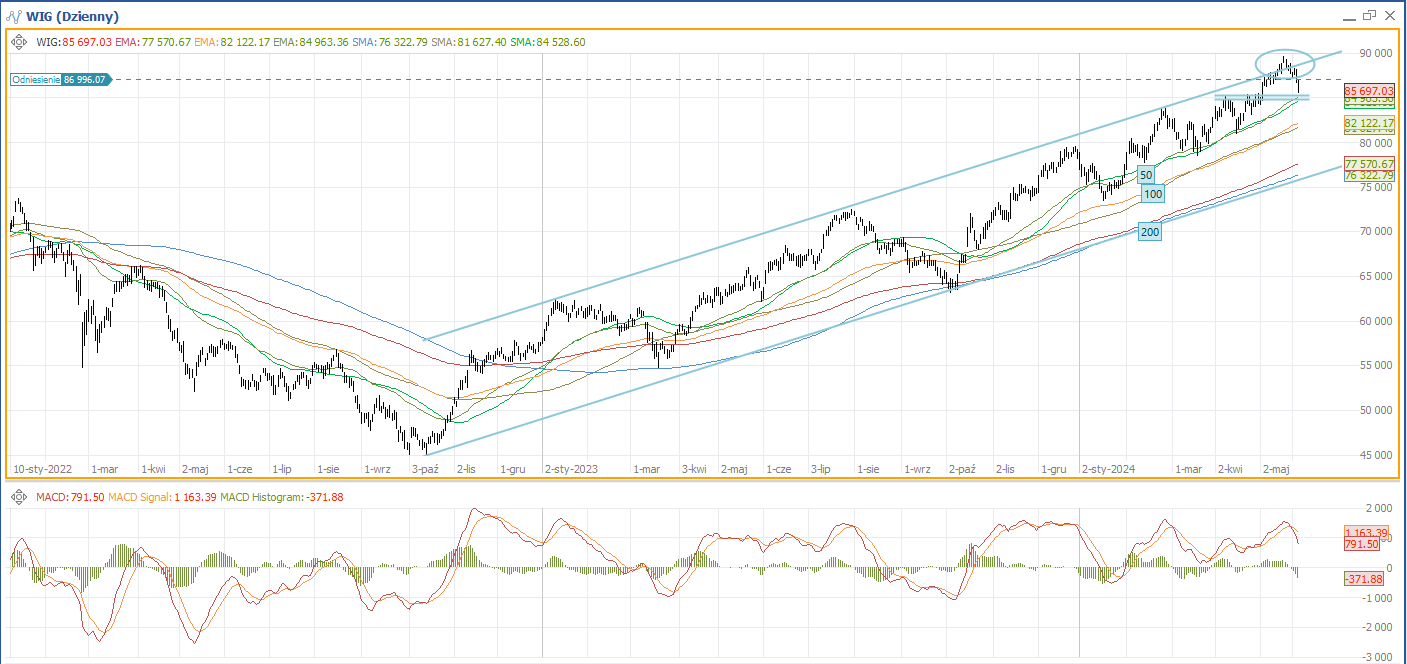Select the '100' moving average label box
Image resolution: width=1407 pixels, height=664 pixels.
(1153, 194)
